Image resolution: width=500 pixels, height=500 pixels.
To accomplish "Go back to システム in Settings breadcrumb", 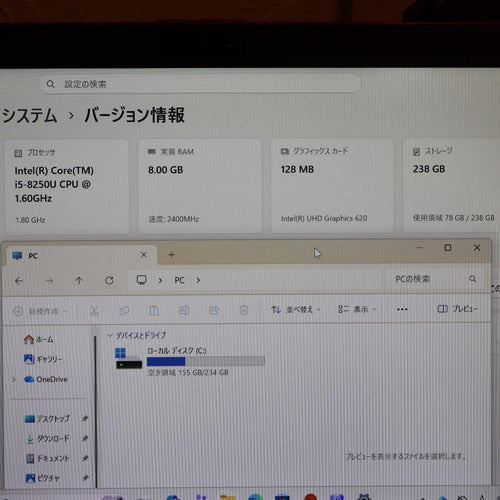I will pyautogui.click(x=29, y=116).
